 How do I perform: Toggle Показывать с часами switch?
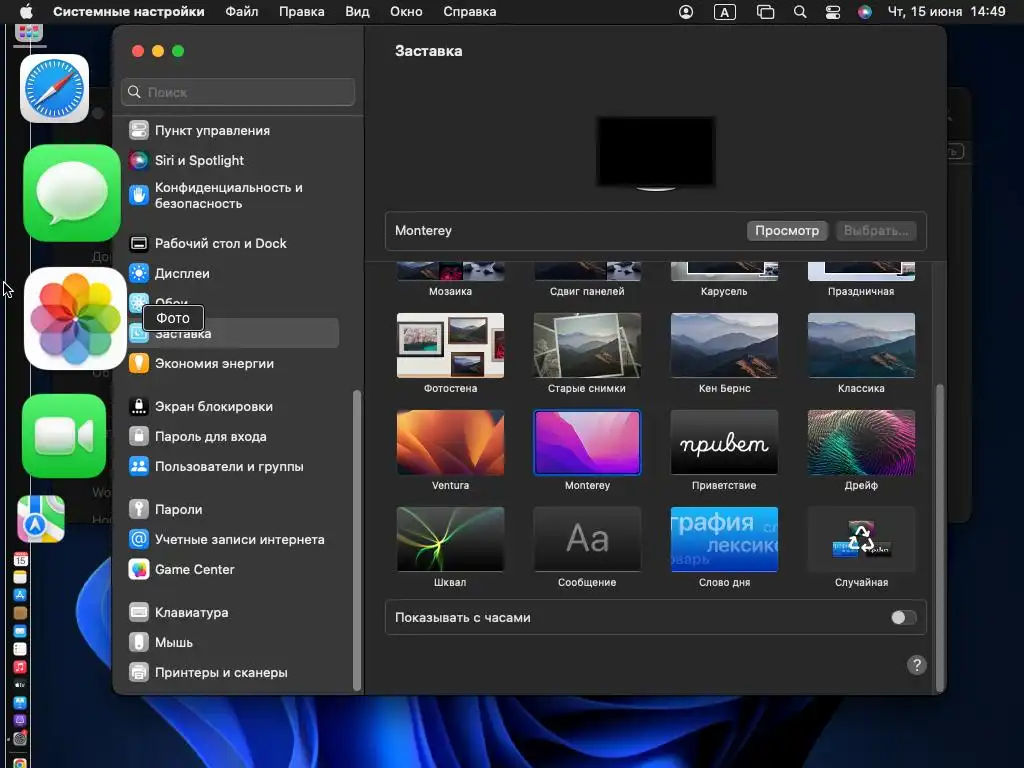[x=903, y=618]
